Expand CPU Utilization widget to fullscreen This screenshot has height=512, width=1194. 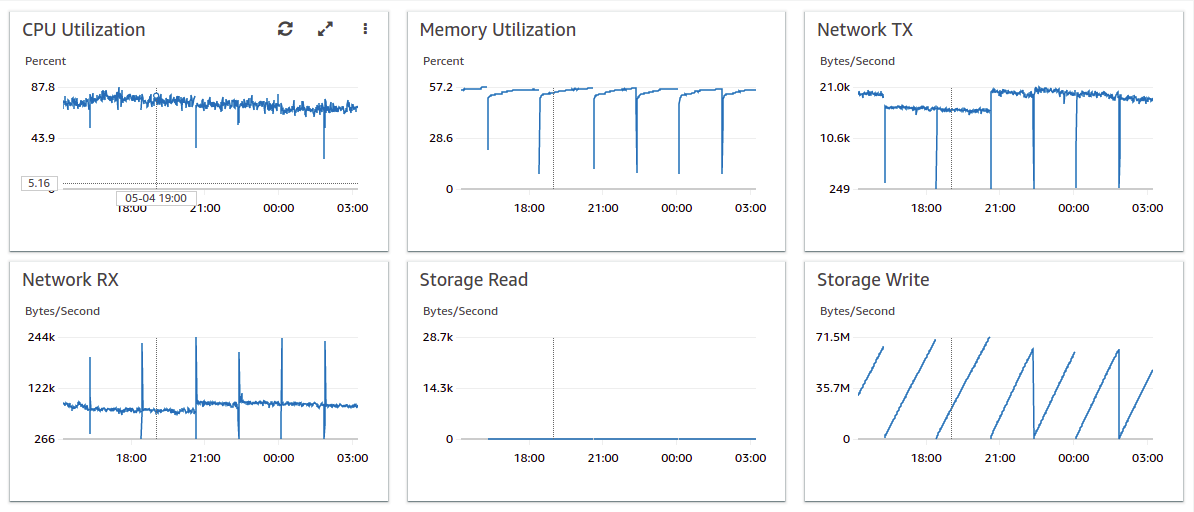pos(325,29)
